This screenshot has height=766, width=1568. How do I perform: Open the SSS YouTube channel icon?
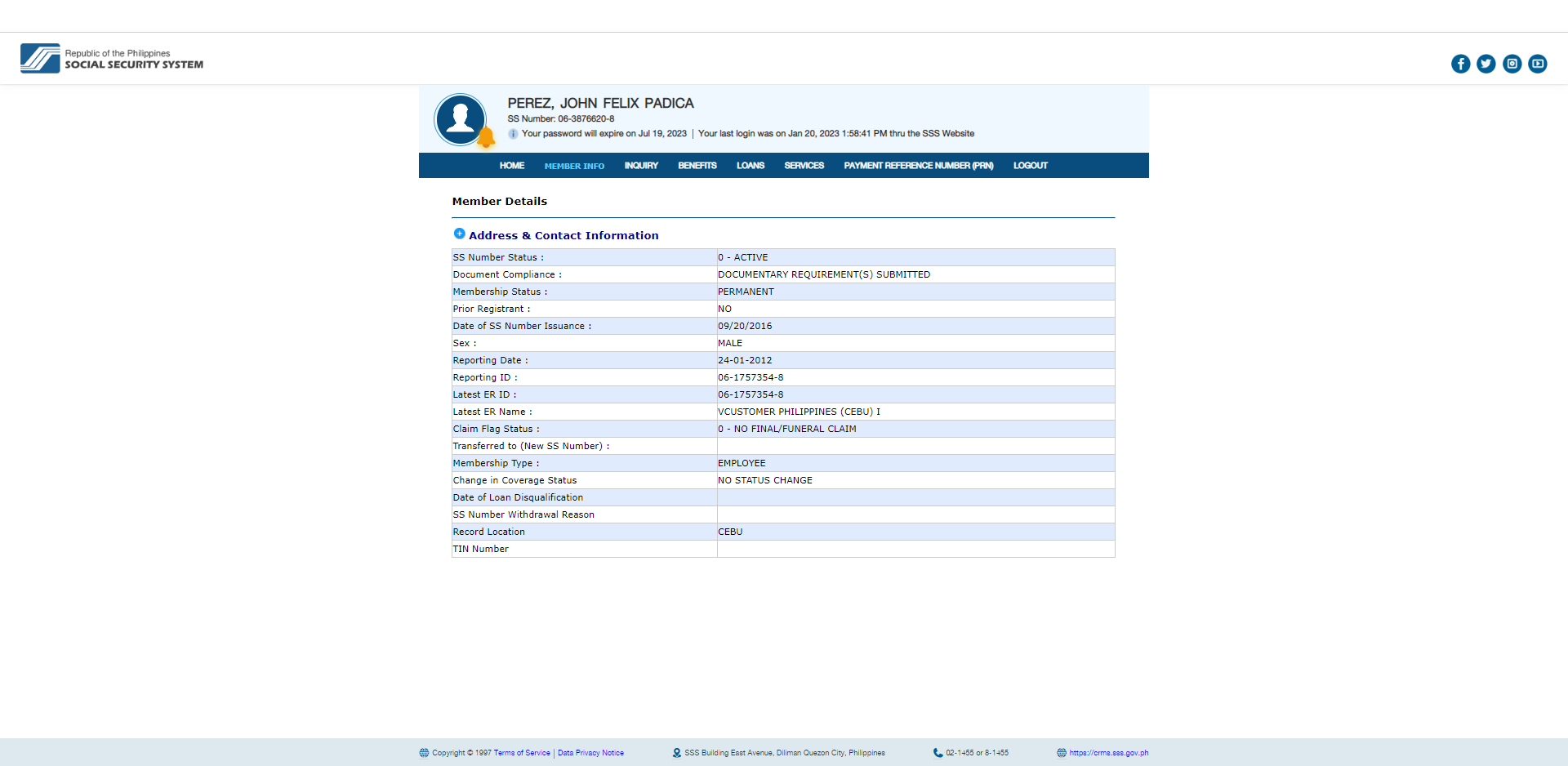pos(1537,64)
